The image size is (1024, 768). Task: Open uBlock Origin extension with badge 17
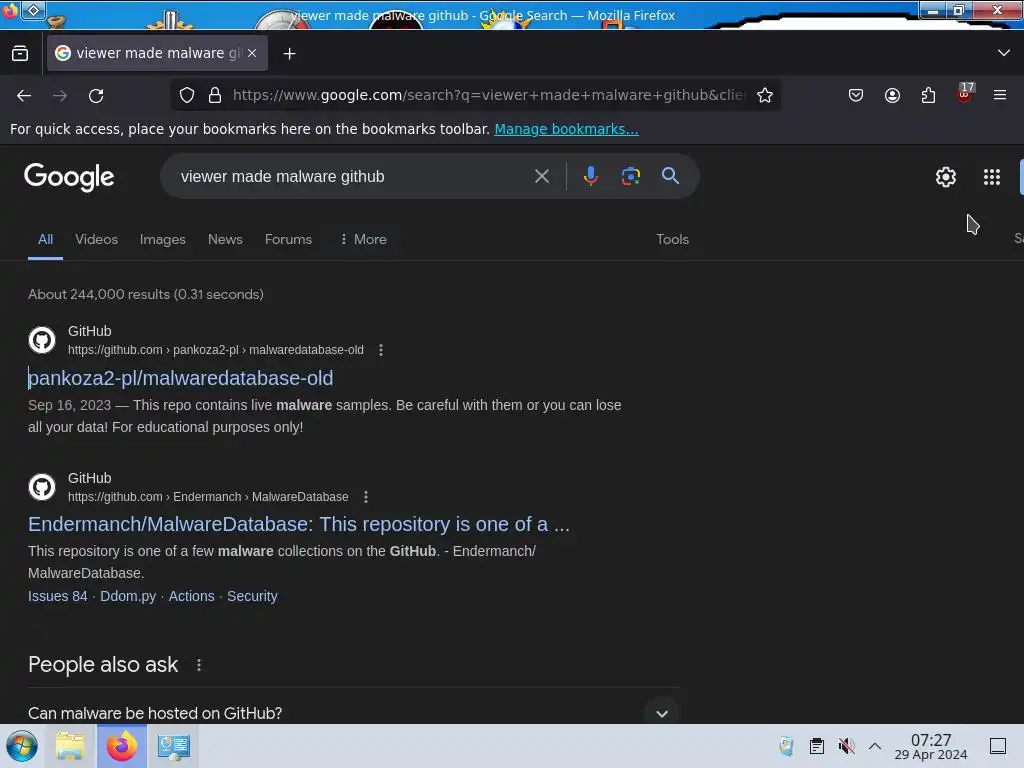click(965, 94)
